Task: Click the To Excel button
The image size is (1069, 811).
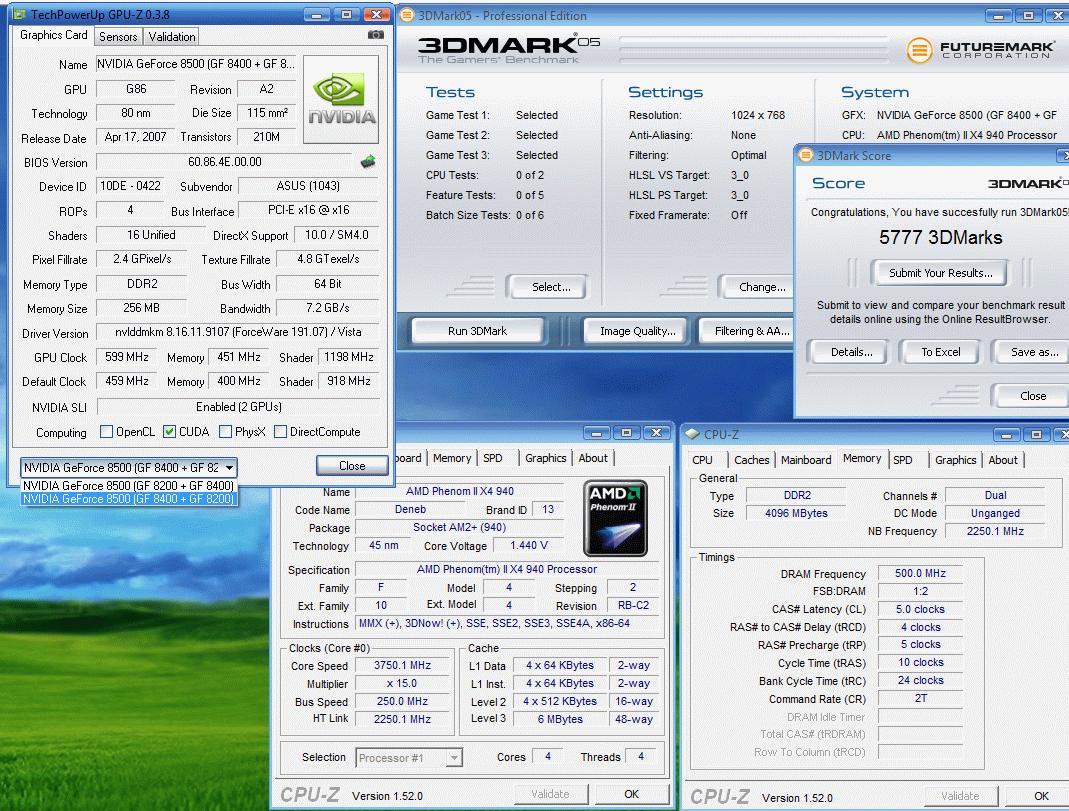Action: coord(940,352)
